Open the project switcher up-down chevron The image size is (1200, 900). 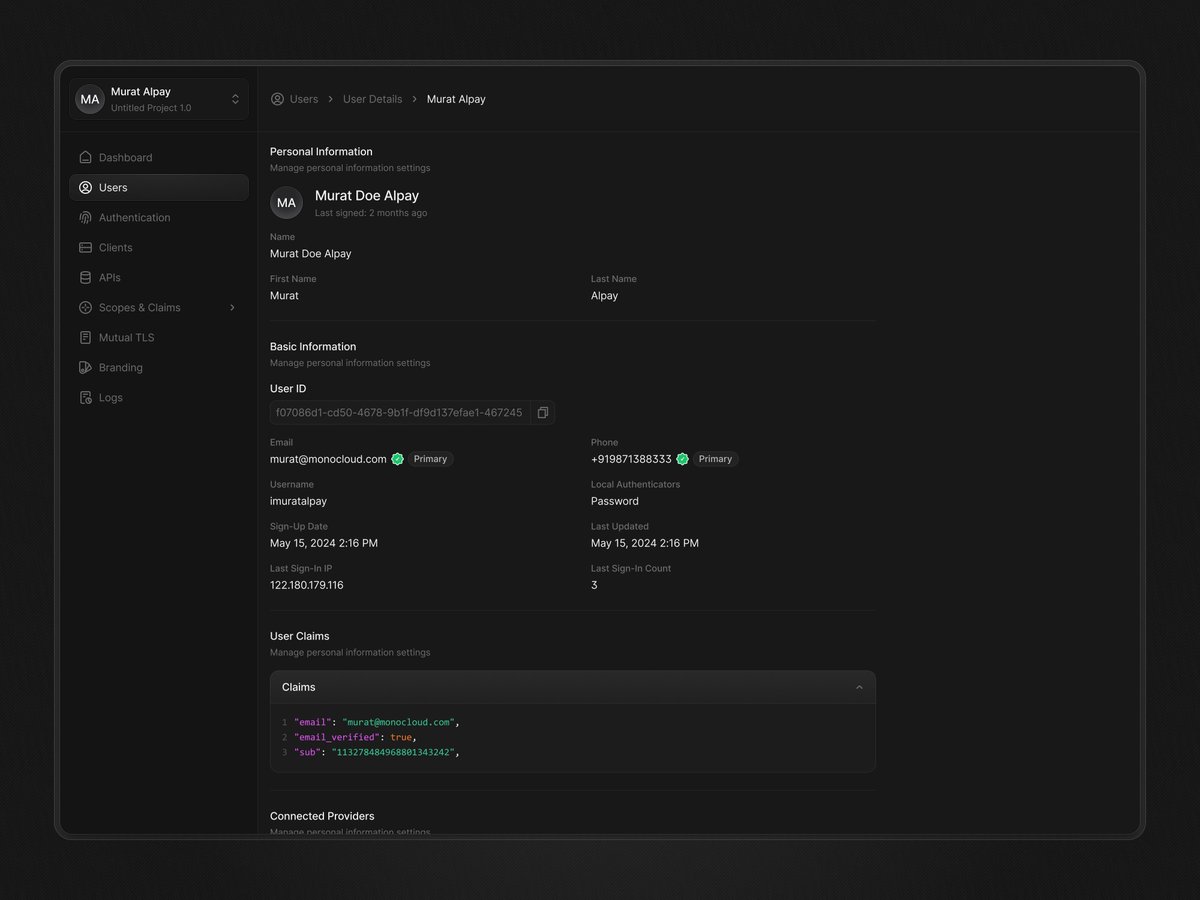tap(235, 99)
